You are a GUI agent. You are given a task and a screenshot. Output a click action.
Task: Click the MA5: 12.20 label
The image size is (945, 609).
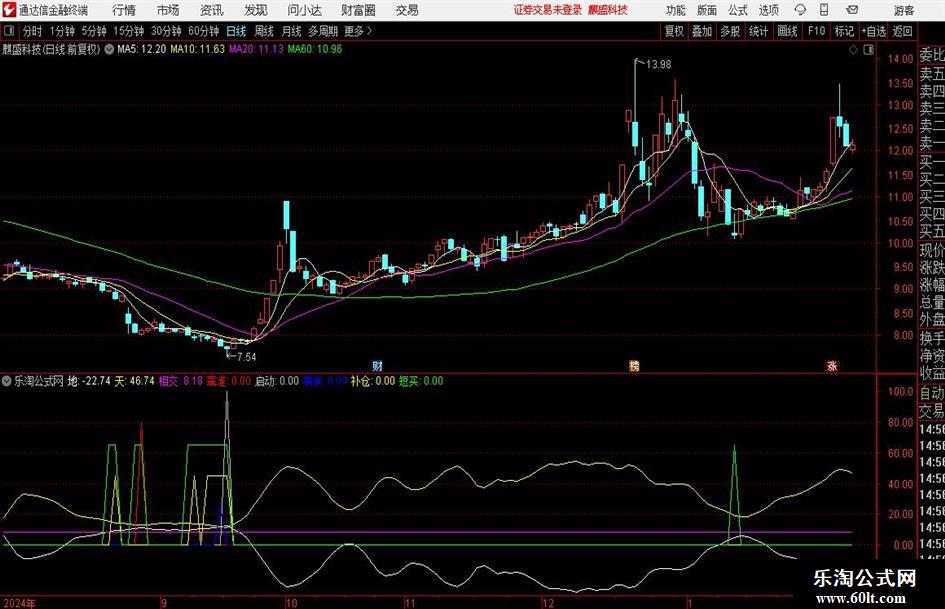pos(142,49)
